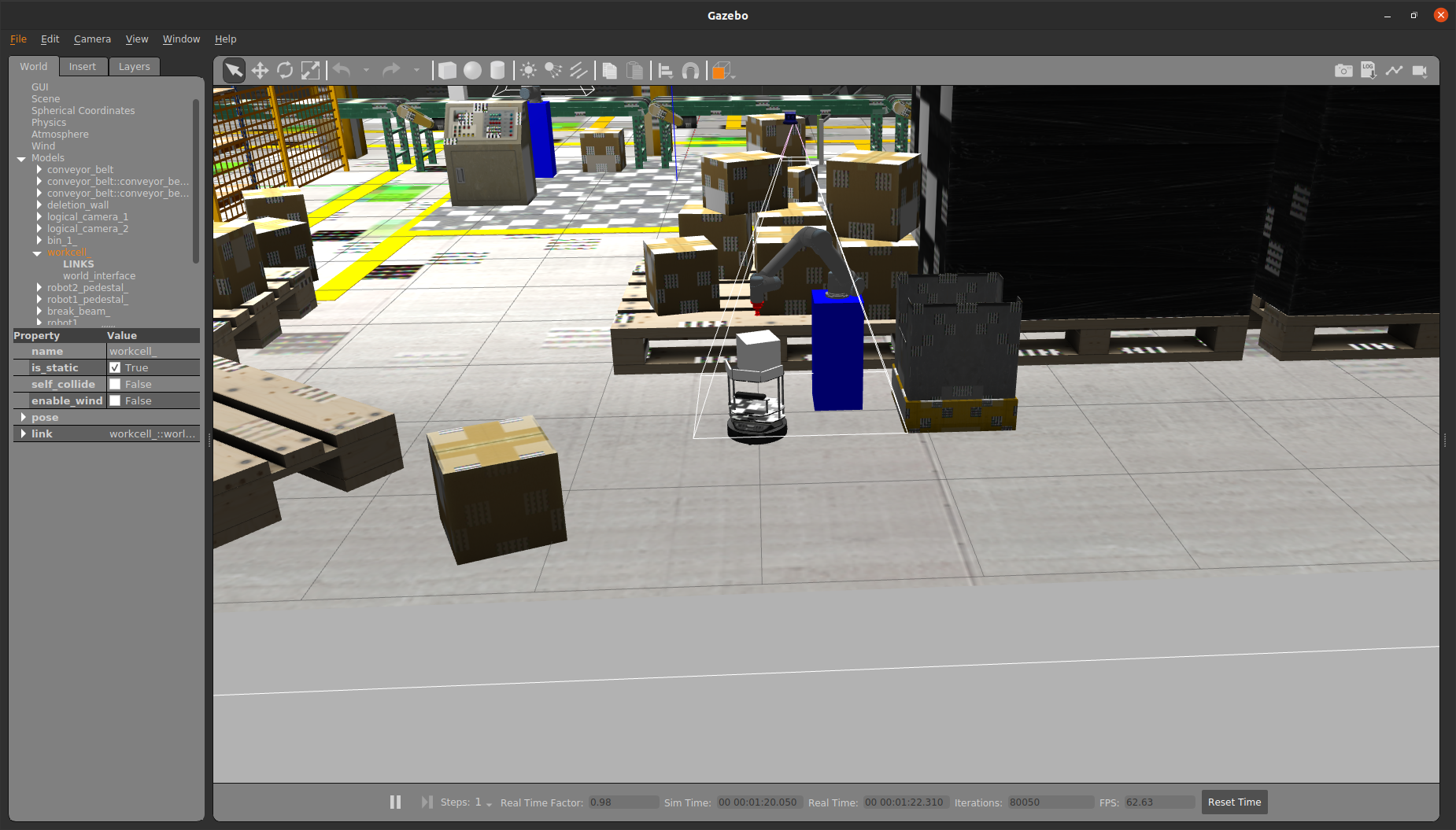Enable the self_collide checkbox
The width and height of the screenshot is (1456, 830).
point(115,384)
